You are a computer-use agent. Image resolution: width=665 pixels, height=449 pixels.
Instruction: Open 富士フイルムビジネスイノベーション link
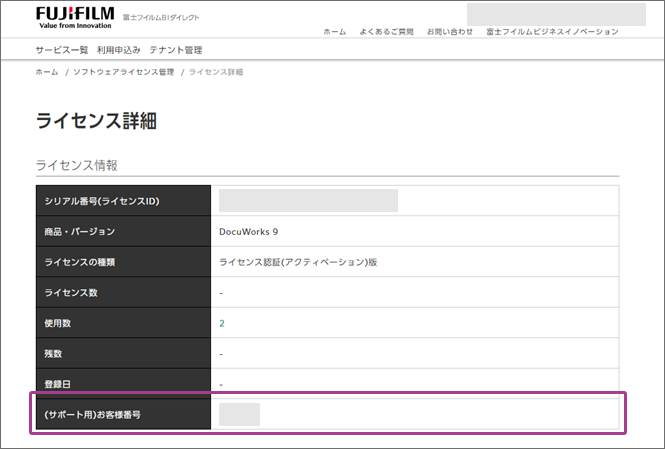(x=552, y=32)
